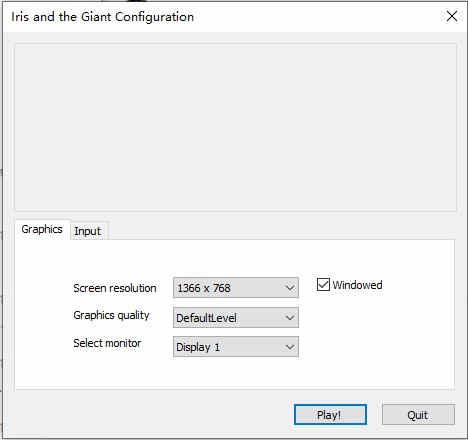Click the Screen resolution label
Image resolution: width=468 pixels, height=440 pixels.
coord(115,288)
